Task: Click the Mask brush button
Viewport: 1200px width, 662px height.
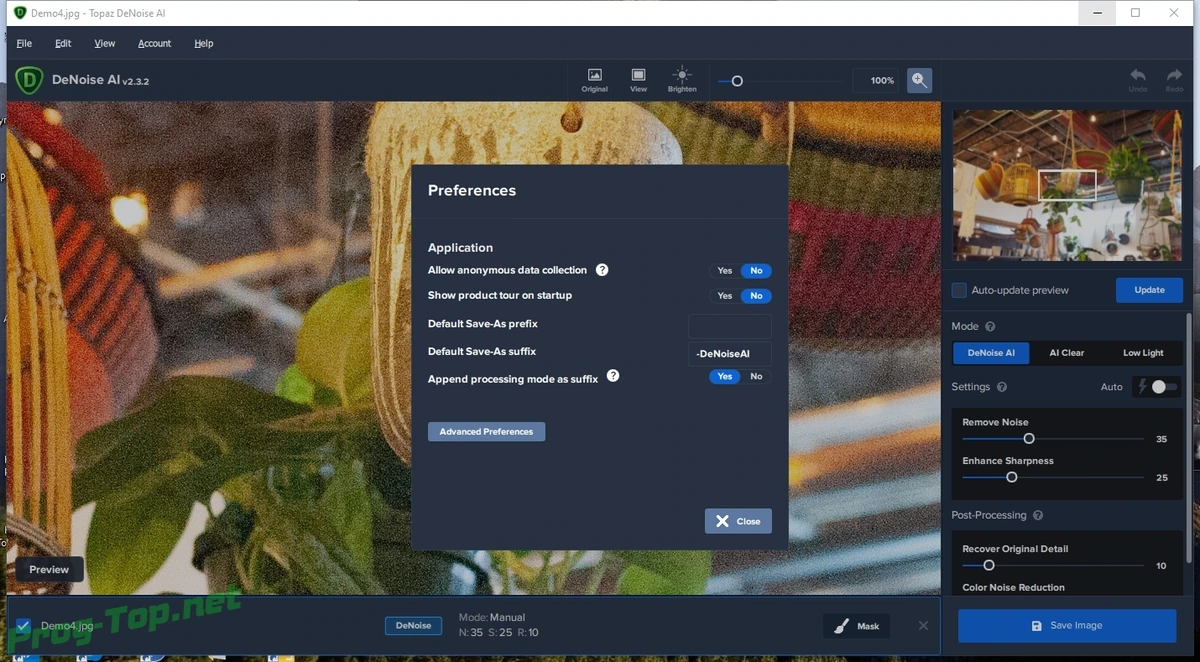Action: click(x=857, y=626)
